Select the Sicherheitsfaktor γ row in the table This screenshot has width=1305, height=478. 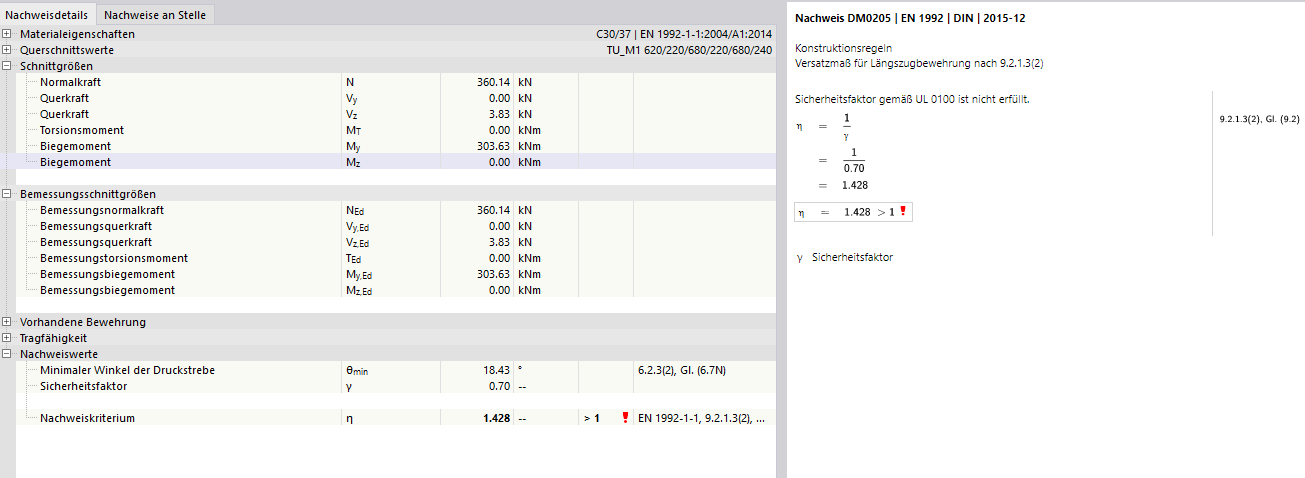(x=83, y=386)
